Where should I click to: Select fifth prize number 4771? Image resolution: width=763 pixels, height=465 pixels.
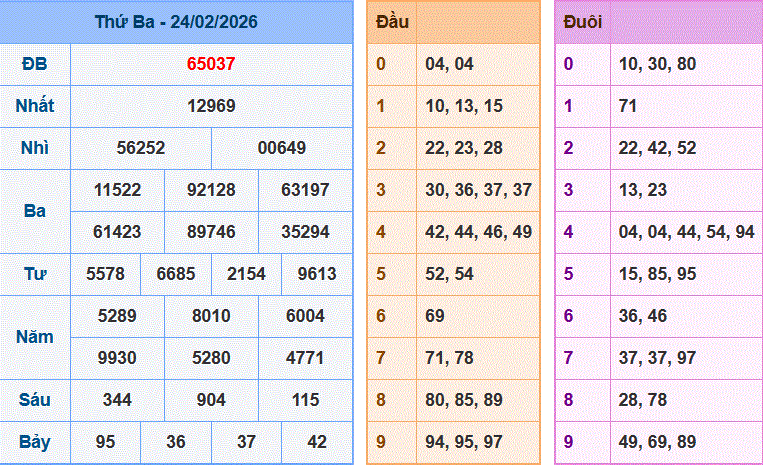(305, 358)
